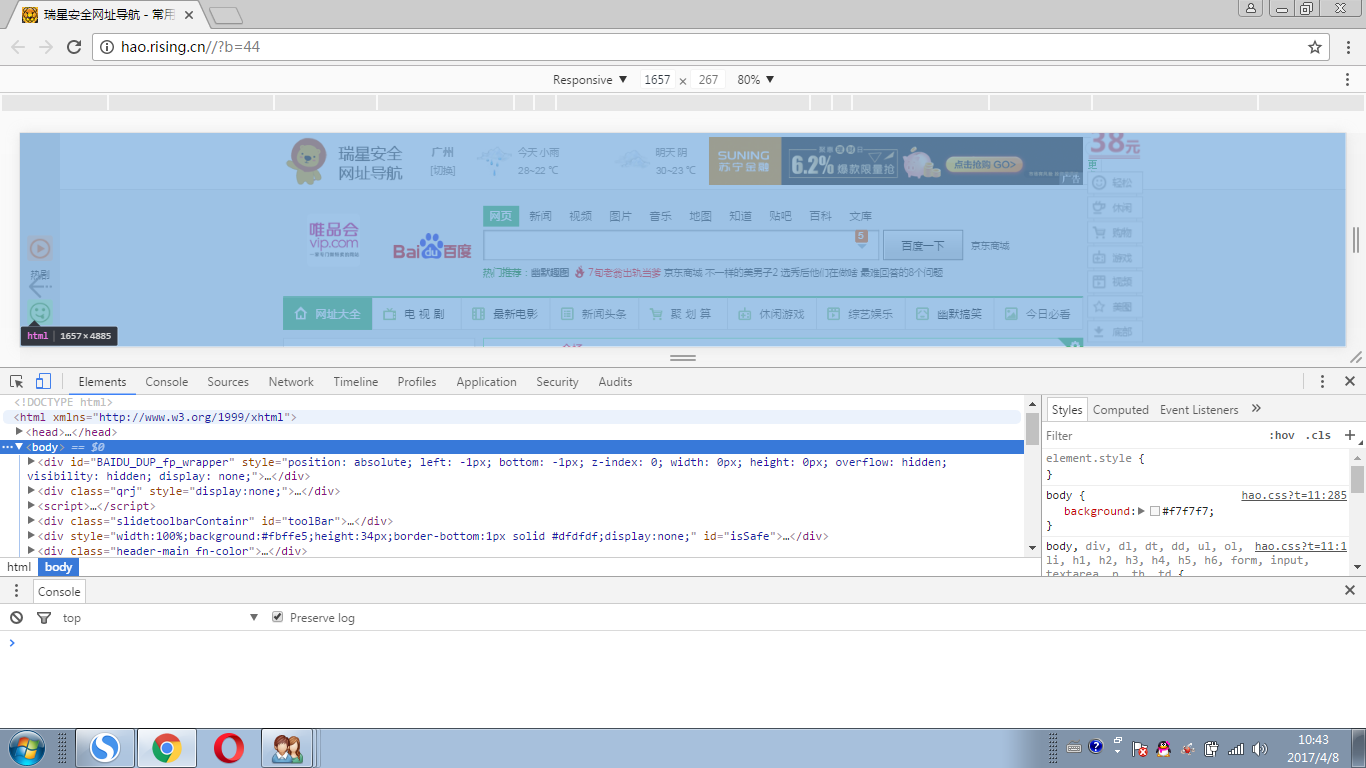
Task: Open the Security tab
Action: pos(557,382)
